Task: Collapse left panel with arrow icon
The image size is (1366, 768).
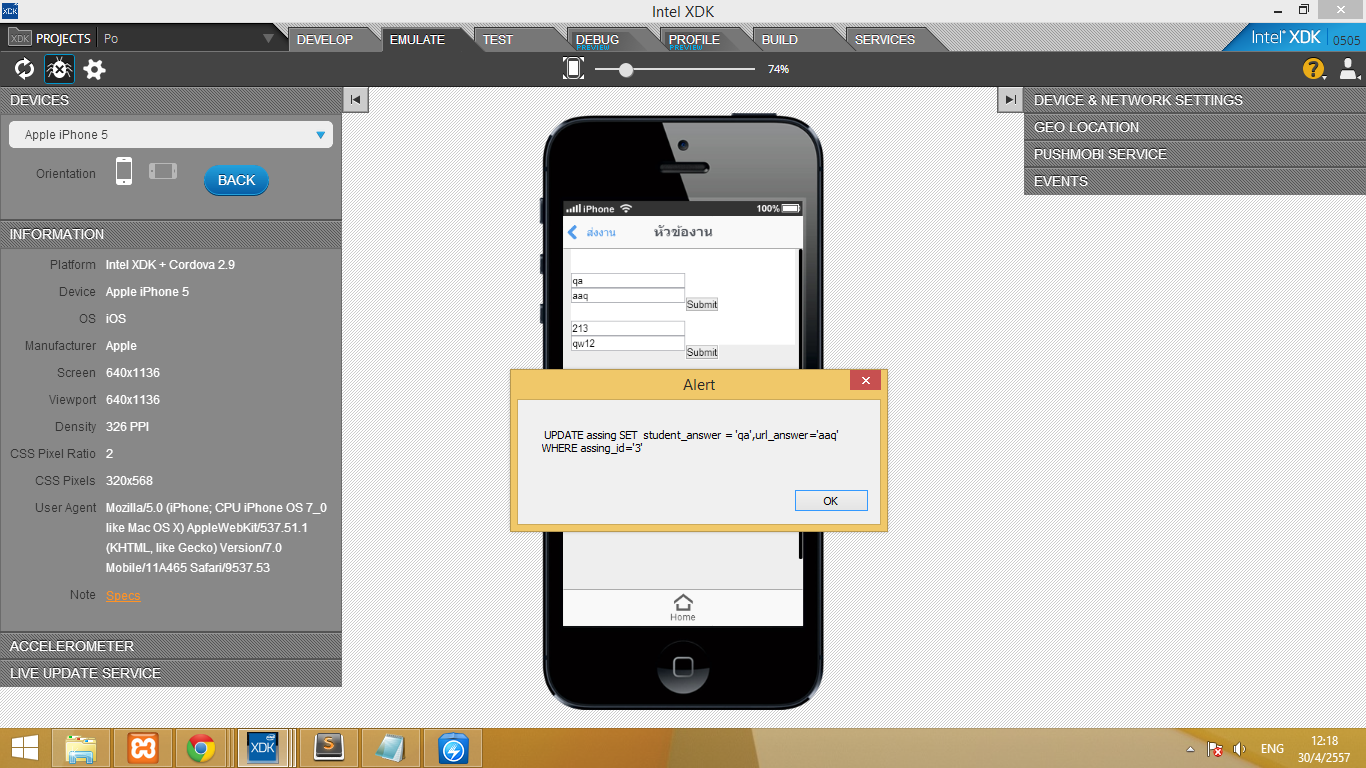Action: click(356, 99)
